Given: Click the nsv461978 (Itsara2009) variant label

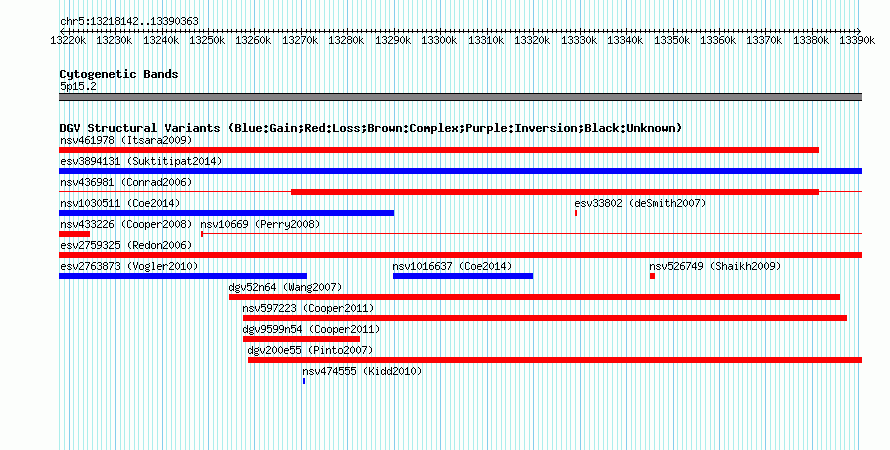Looking at the screenshot, I should click(x=126, y=140).
